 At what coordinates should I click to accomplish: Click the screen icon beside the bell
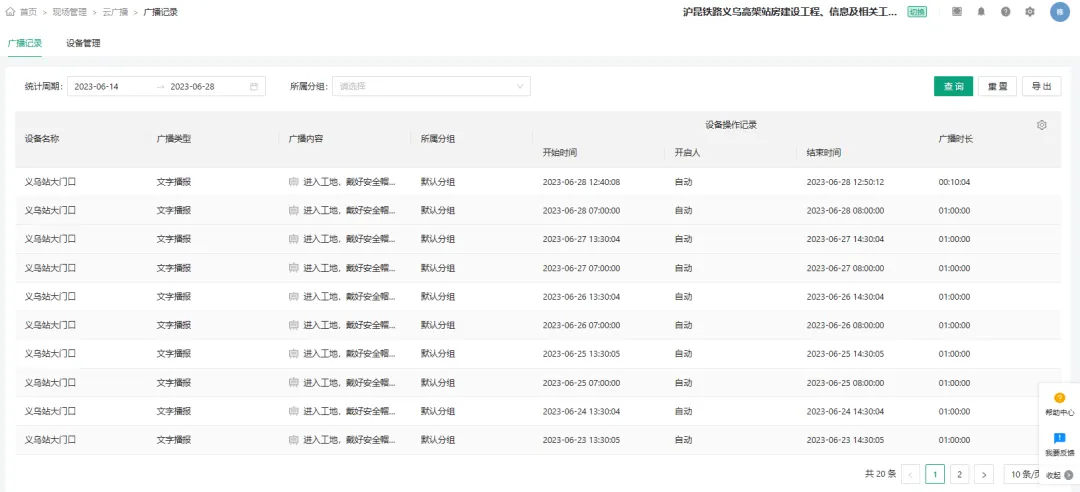coord(957,12)
